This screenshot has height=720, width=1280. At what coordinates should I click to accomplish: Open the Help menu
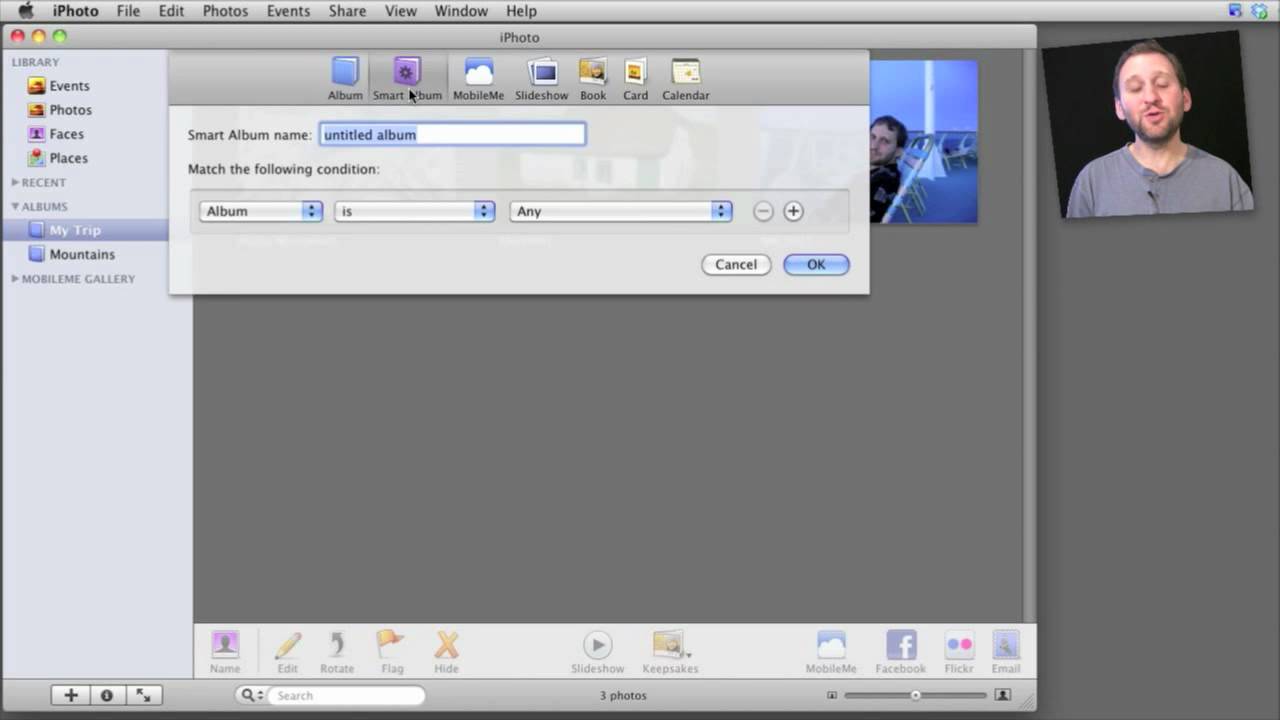click(x=521, y=11)
